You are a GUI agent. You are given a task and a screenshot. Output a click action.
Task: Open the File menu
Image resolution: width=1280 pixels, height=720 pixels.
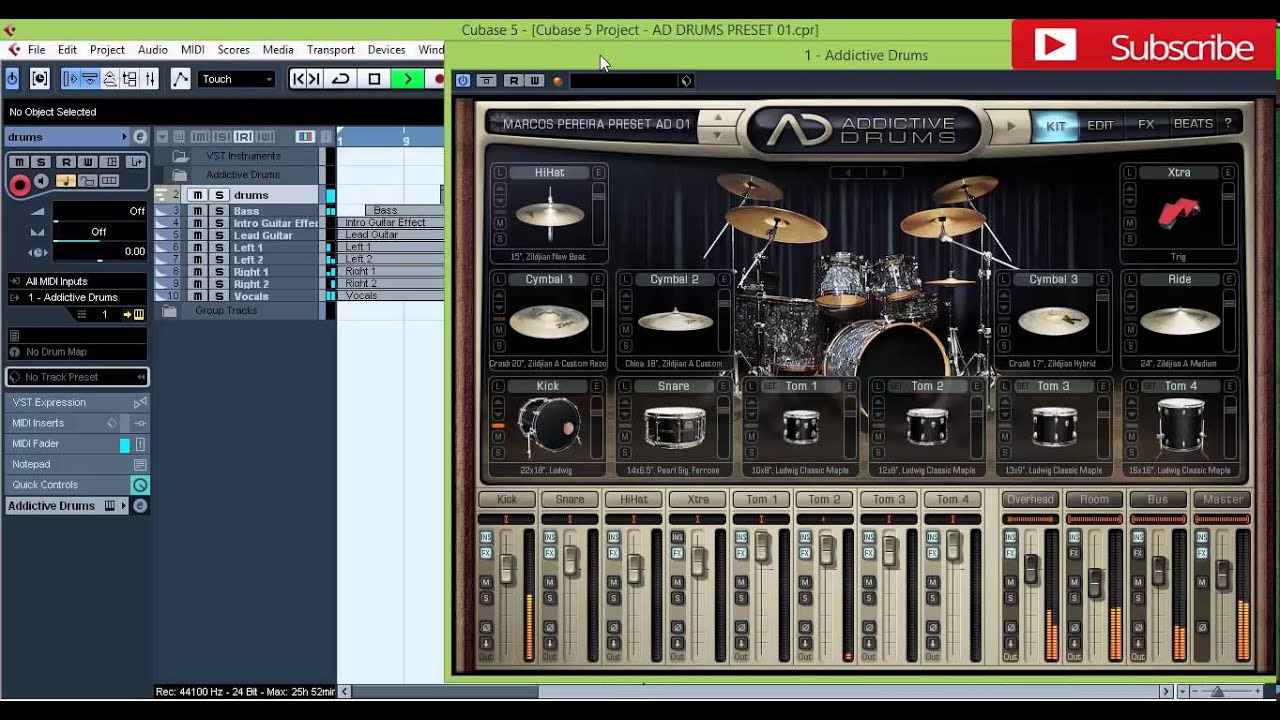point(36,50)
